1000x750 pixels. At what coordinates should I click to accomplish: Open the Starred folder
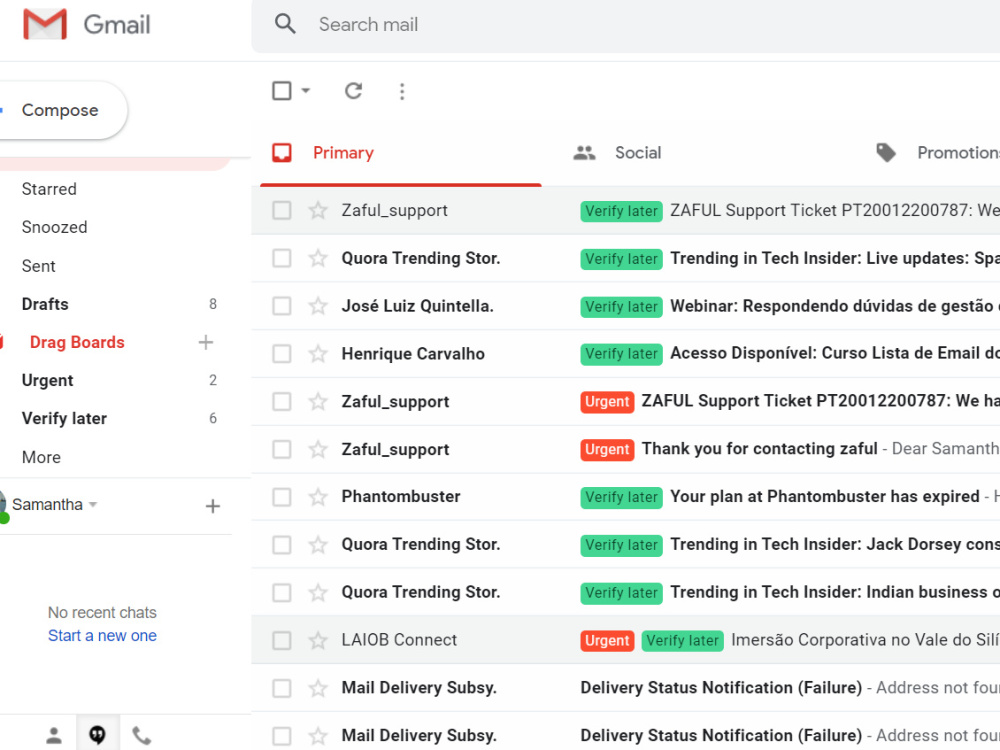[x=49, y=189]
